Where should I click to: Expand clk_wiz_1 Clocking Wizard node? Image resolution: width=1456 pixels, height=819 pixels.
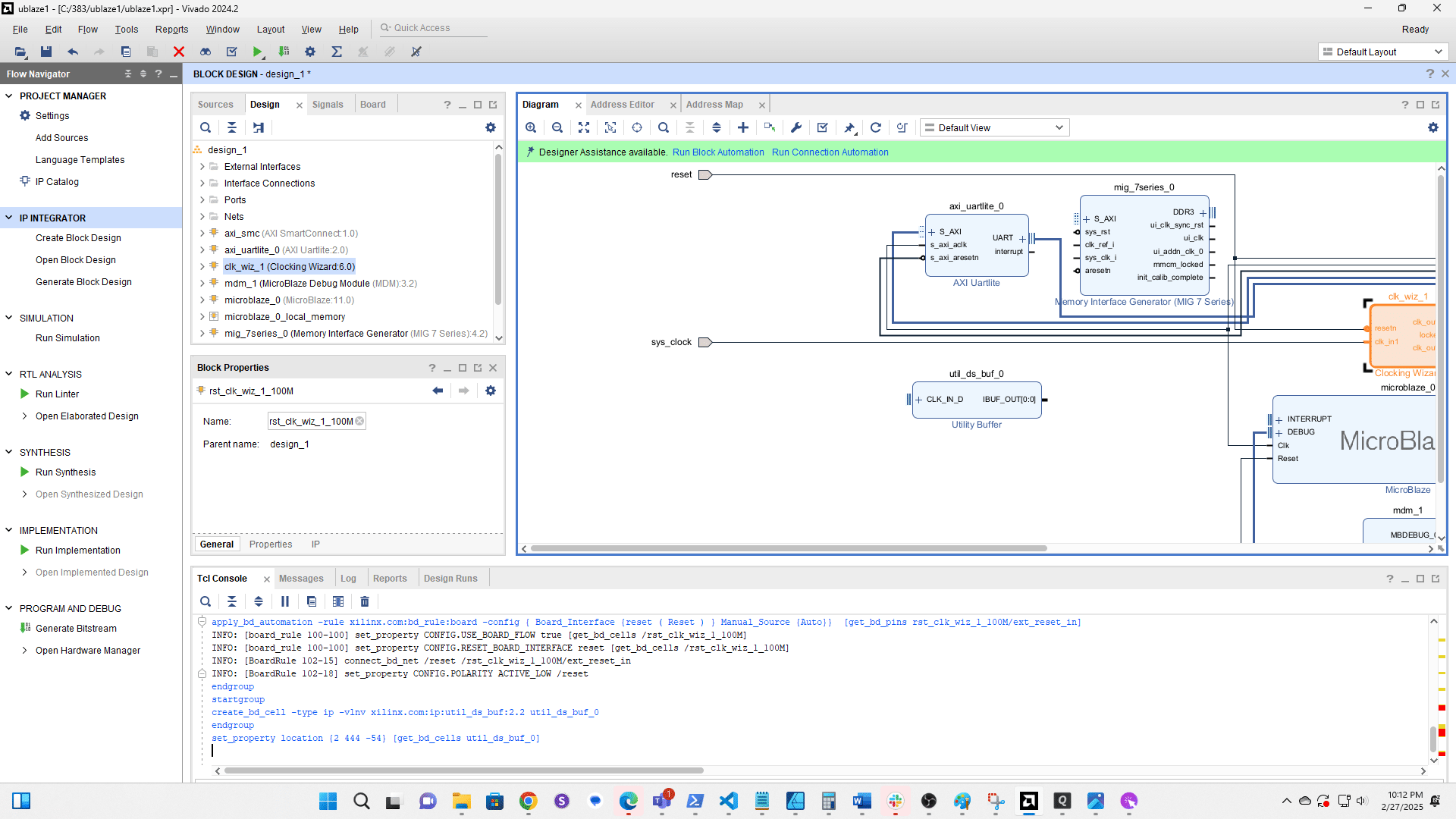(202, 267)
